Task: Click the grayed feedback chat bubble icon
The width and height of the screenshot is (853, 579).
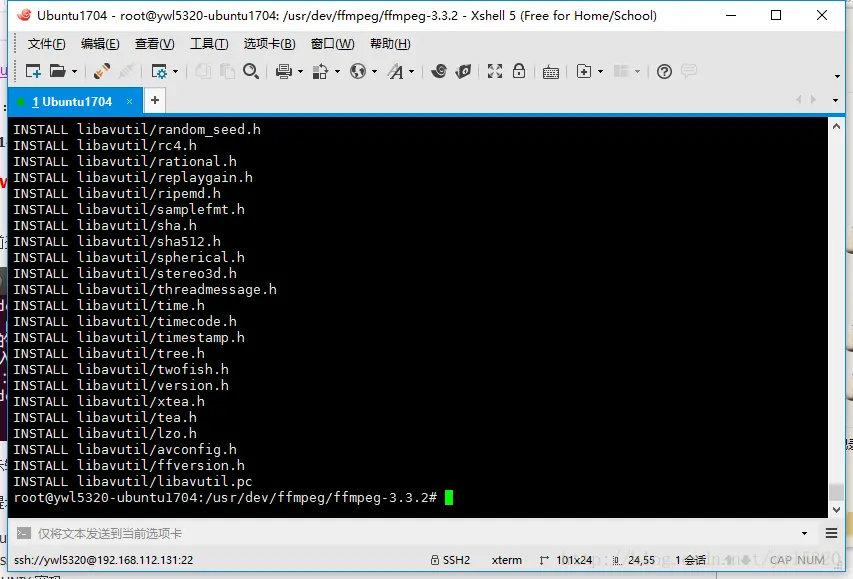Action: coord(689,71)
